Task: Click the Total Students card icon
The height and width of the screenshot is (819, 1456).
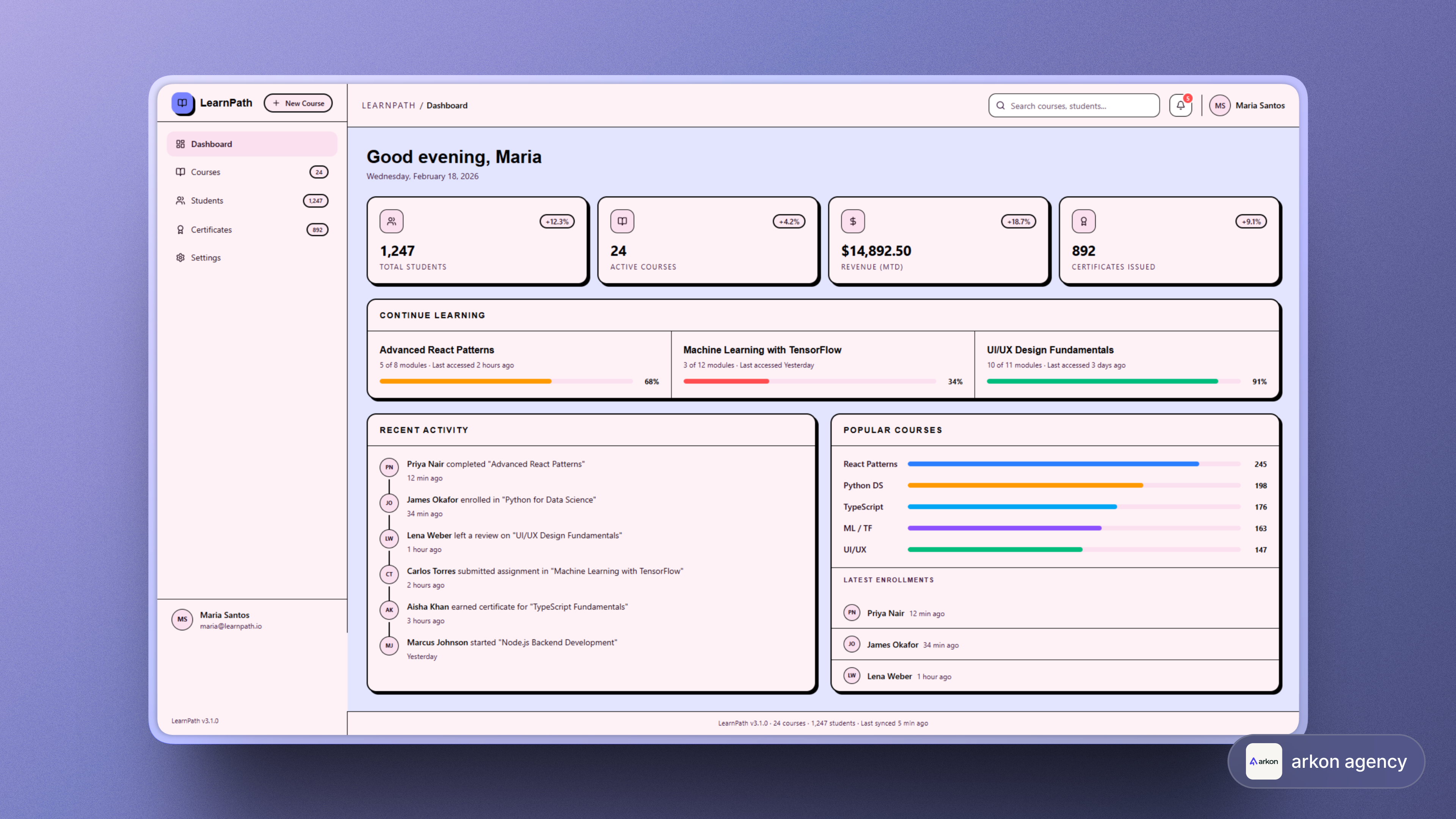Action: point(391,221)
